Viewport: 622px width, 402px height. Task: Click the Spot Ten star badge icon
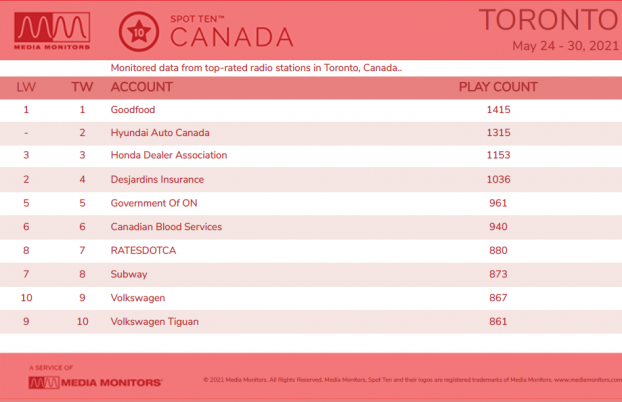(x=139, y=32)
